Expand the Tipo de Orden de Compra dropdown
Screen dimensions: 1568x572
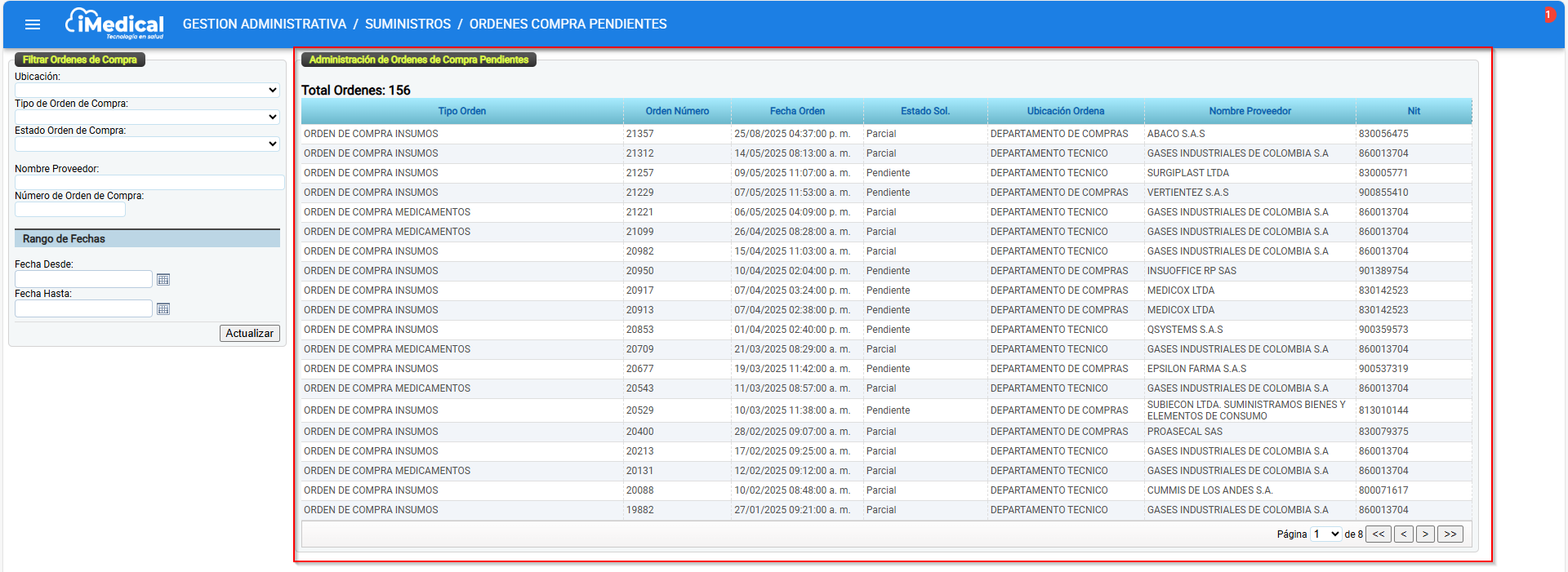tap(147, 118)
